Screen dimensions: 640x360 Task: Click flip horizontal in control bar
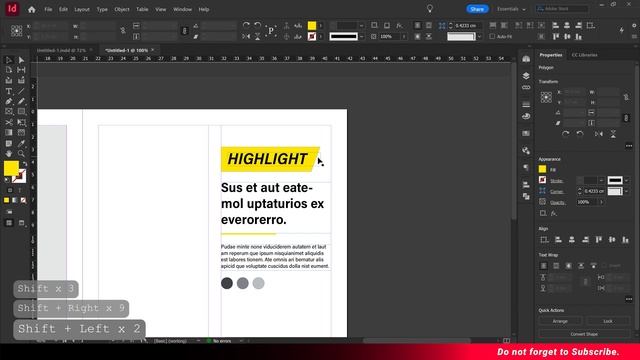click(246, 37)
